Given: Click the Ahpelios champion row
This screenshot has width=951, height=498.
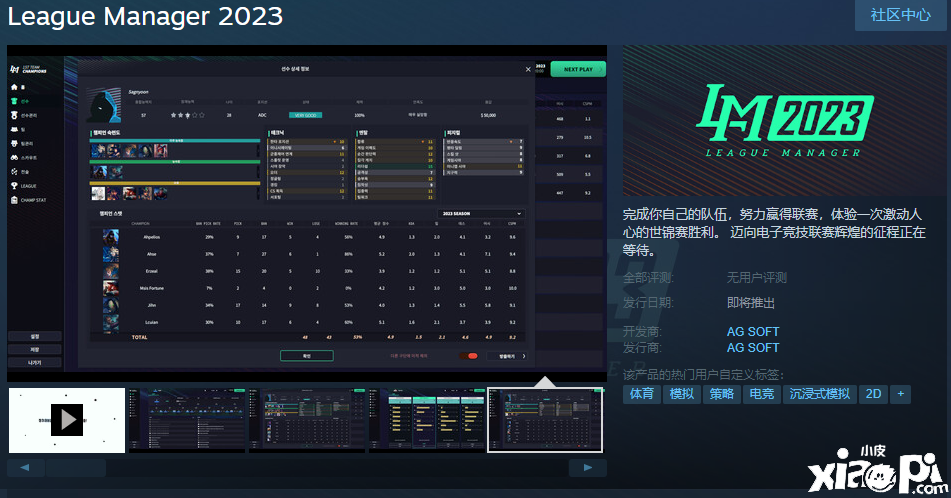Looking at the screenshot, I should (307, 237).
